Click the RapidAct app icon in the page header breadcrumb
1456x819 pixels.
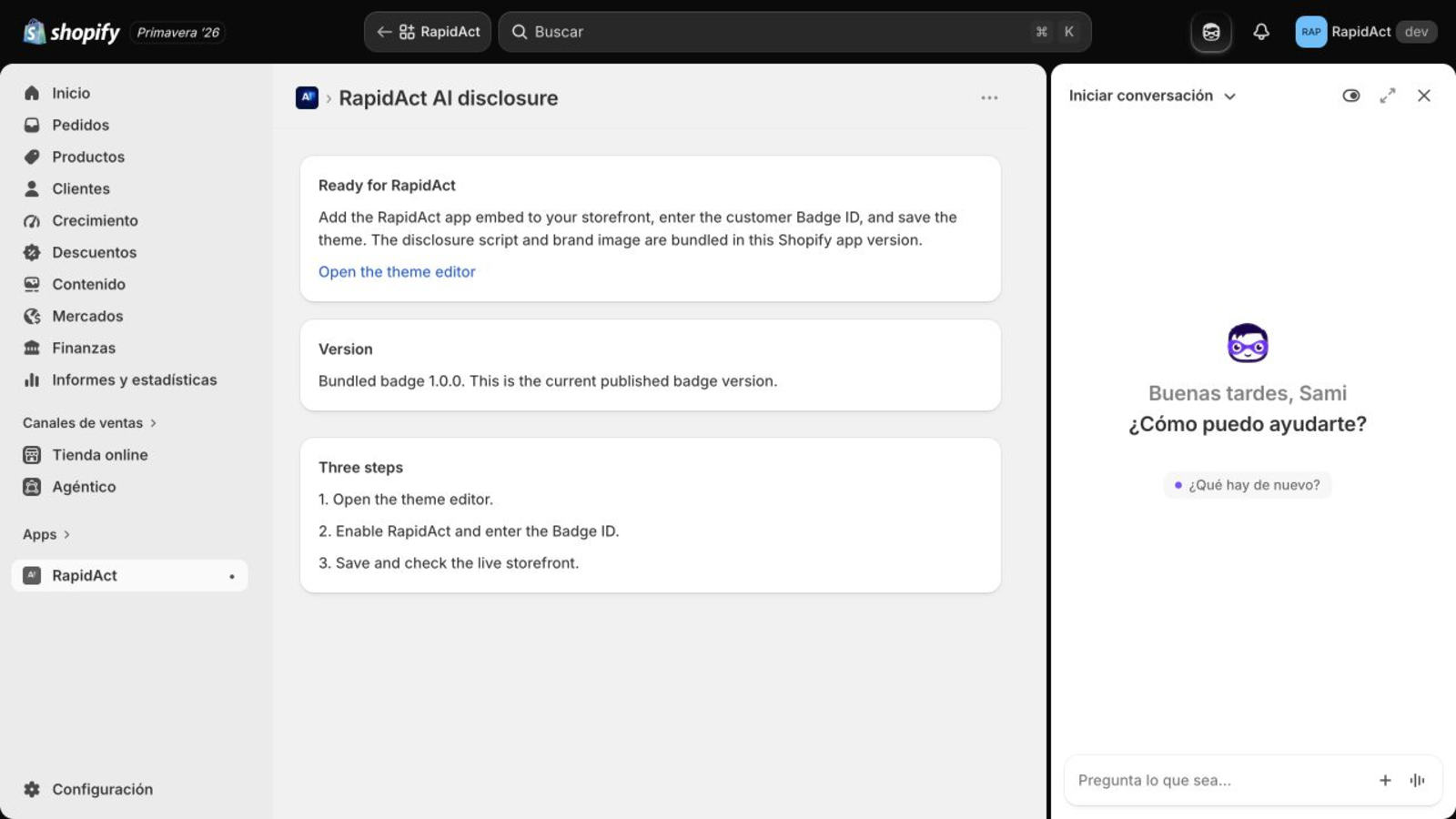pyautogui.click(x=307, y=97)
